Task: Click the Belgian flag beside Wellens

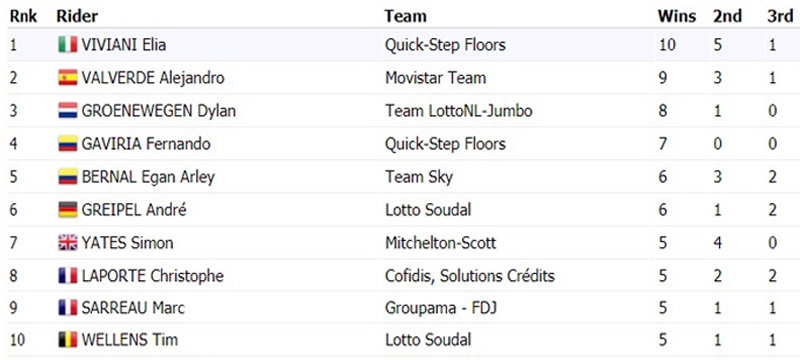Action: [x=67, y=340]
